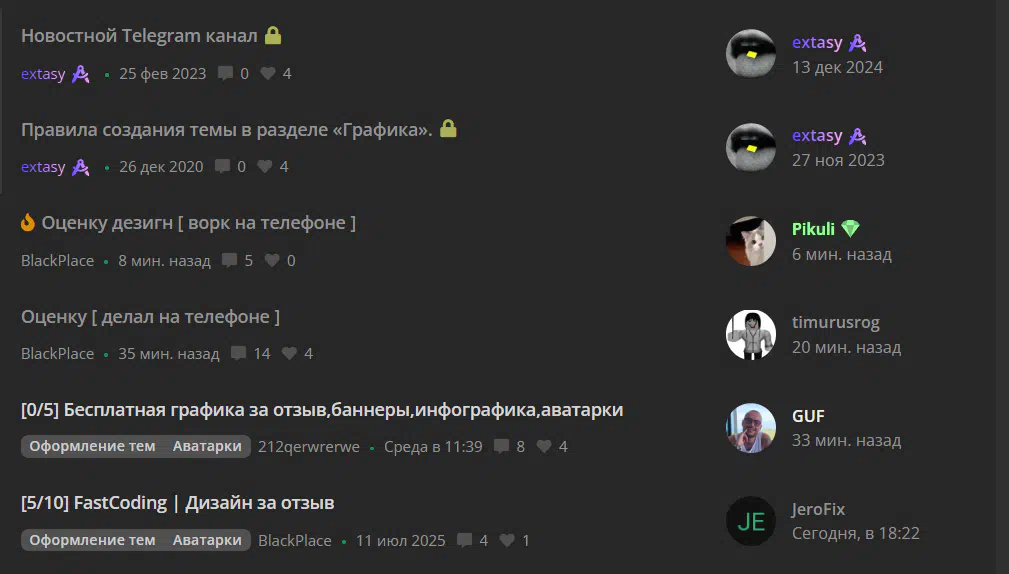
Task: Click the flame icon before Оценку дезигн
Action: click(x=28, y=223)
